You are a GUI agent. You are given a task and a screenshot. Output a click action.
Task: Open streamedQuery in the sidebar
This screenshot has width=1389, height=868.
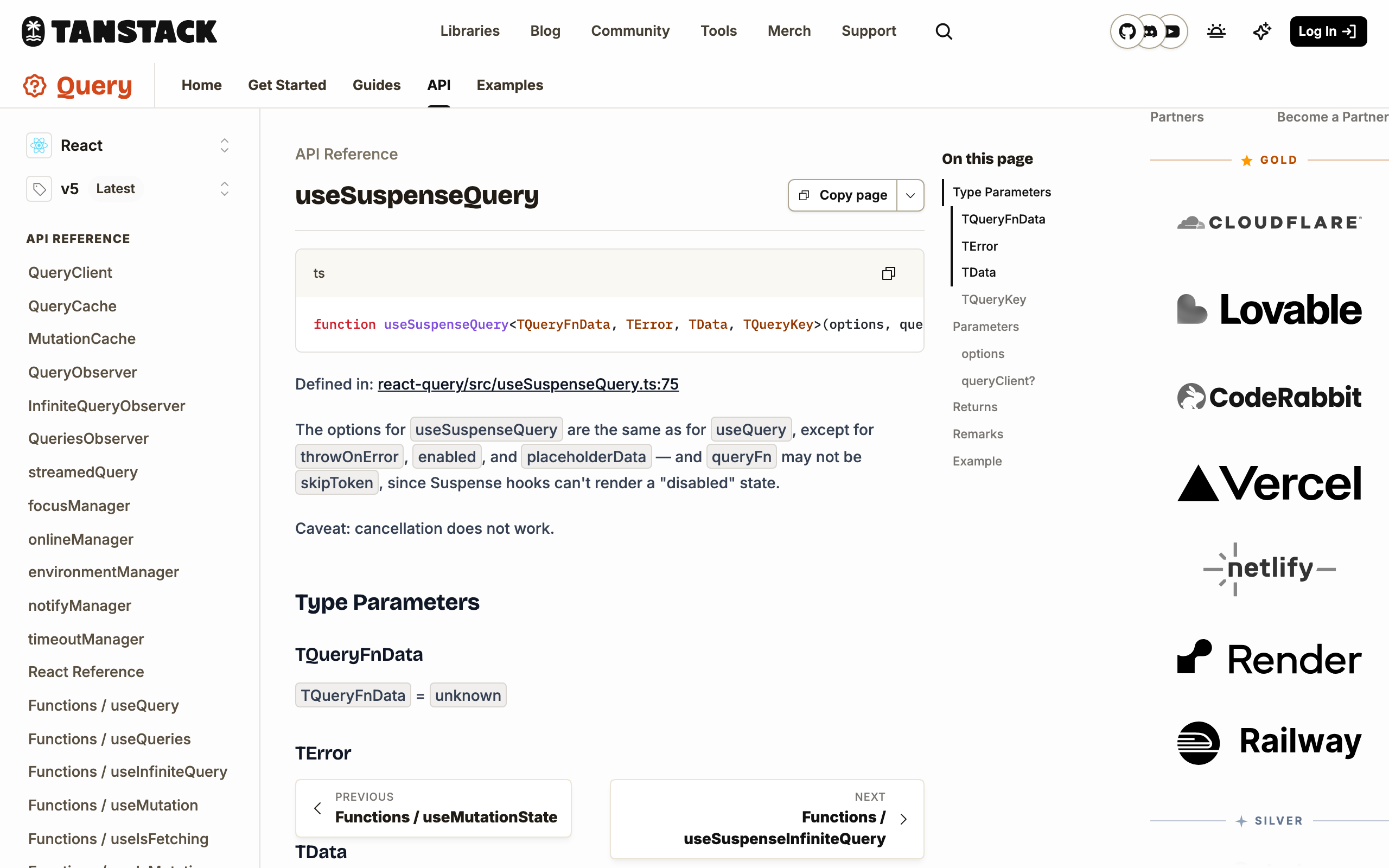click(x=82, y=473)
